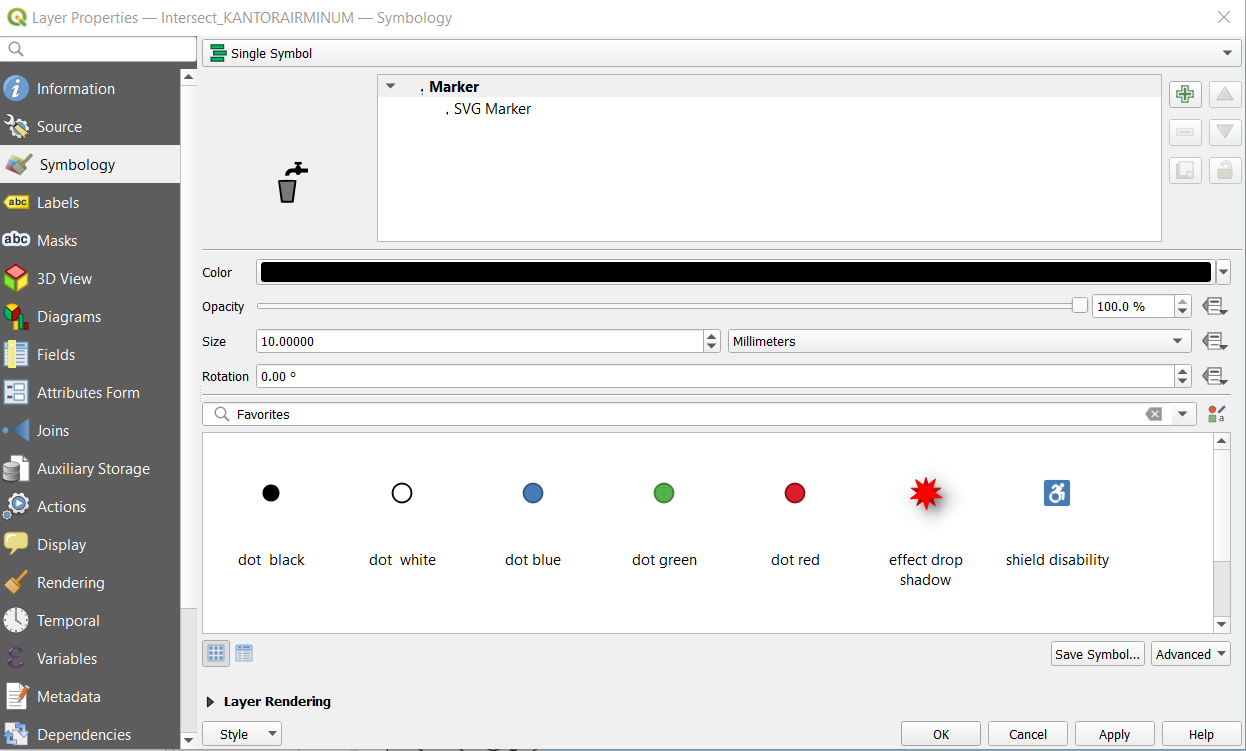Open the style manager icon beside Favorites
The width and height of the screenshot is (1246, 751).
point(1216,414)
